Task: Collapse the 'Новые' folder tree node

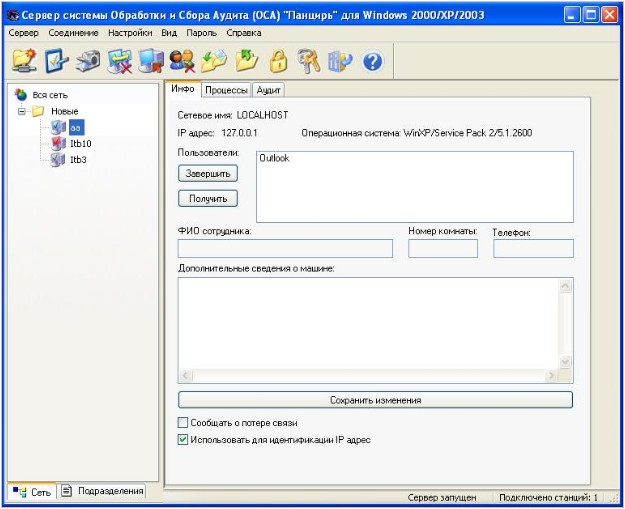Action: [x=23, y=111]
